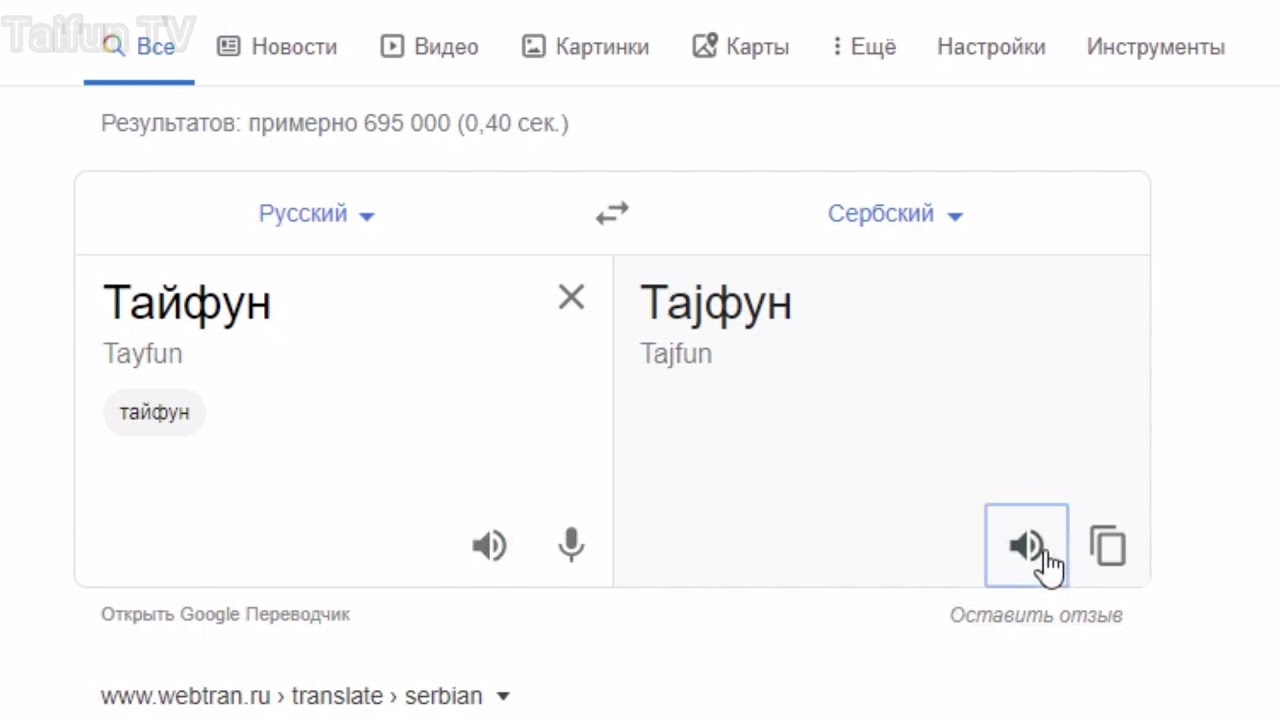
Task: Swap the Russian and Serbian languages
Action: [612, 213]
